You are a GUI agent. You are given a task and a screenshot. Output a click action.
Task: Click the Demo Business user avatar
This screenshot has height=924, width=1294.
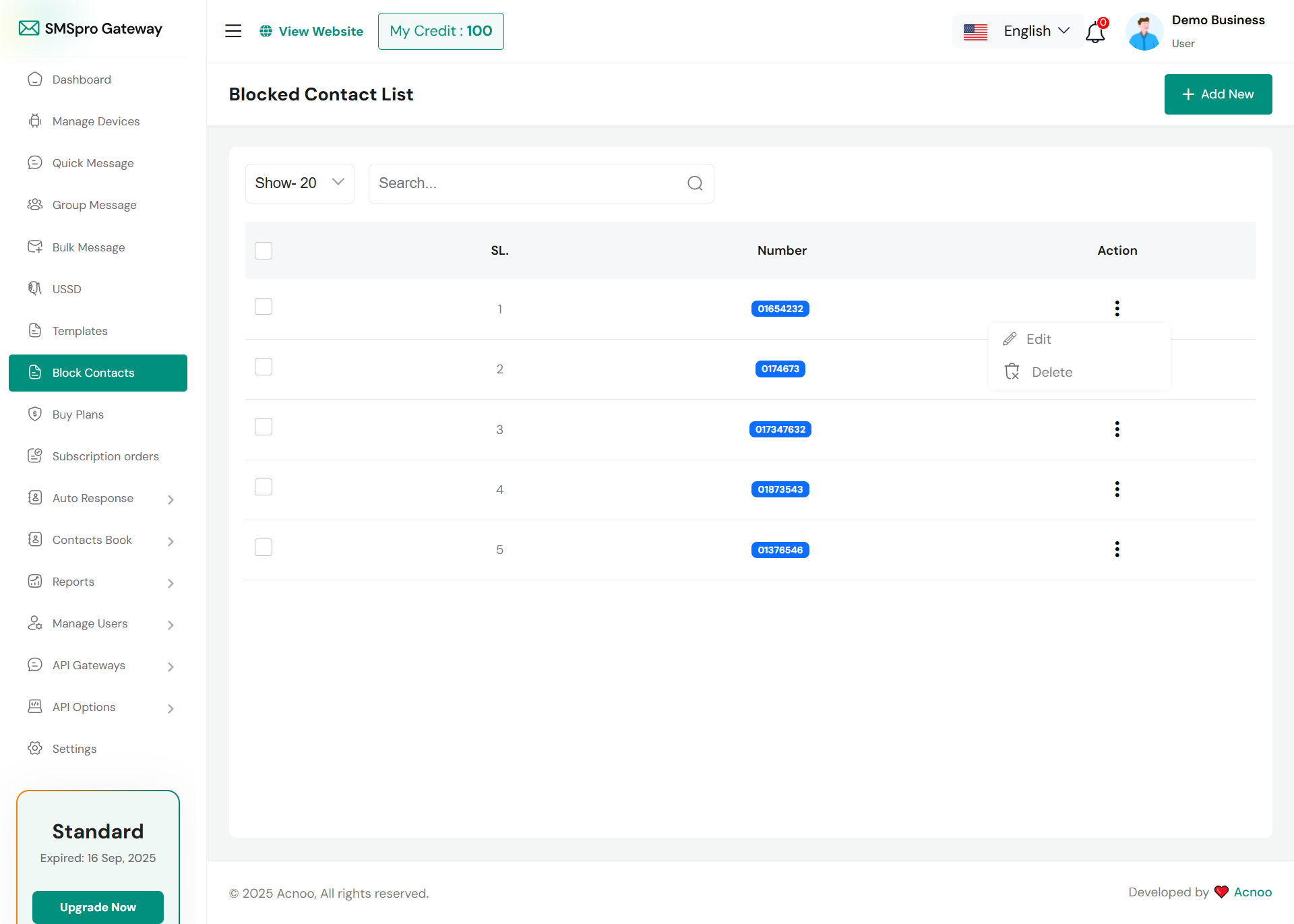pos(1144,32)
